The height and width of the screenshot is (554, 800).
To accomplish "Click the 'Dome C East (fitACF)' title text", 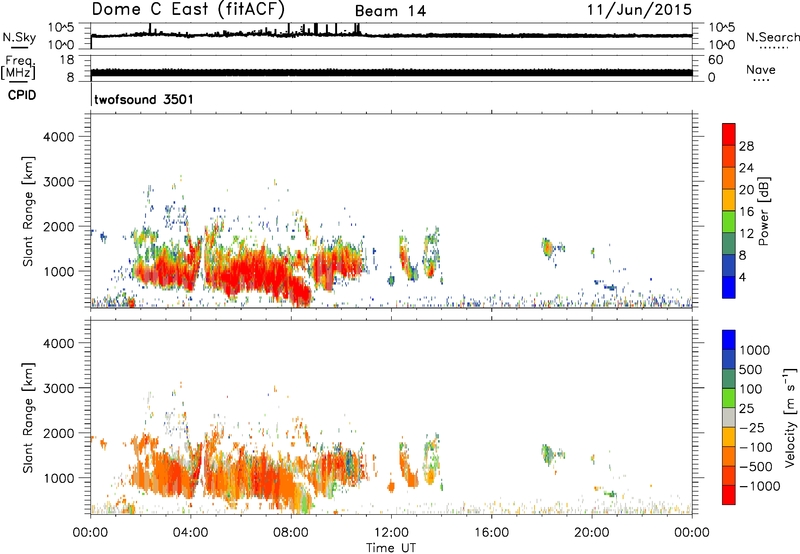I will [x=188, y=9].
